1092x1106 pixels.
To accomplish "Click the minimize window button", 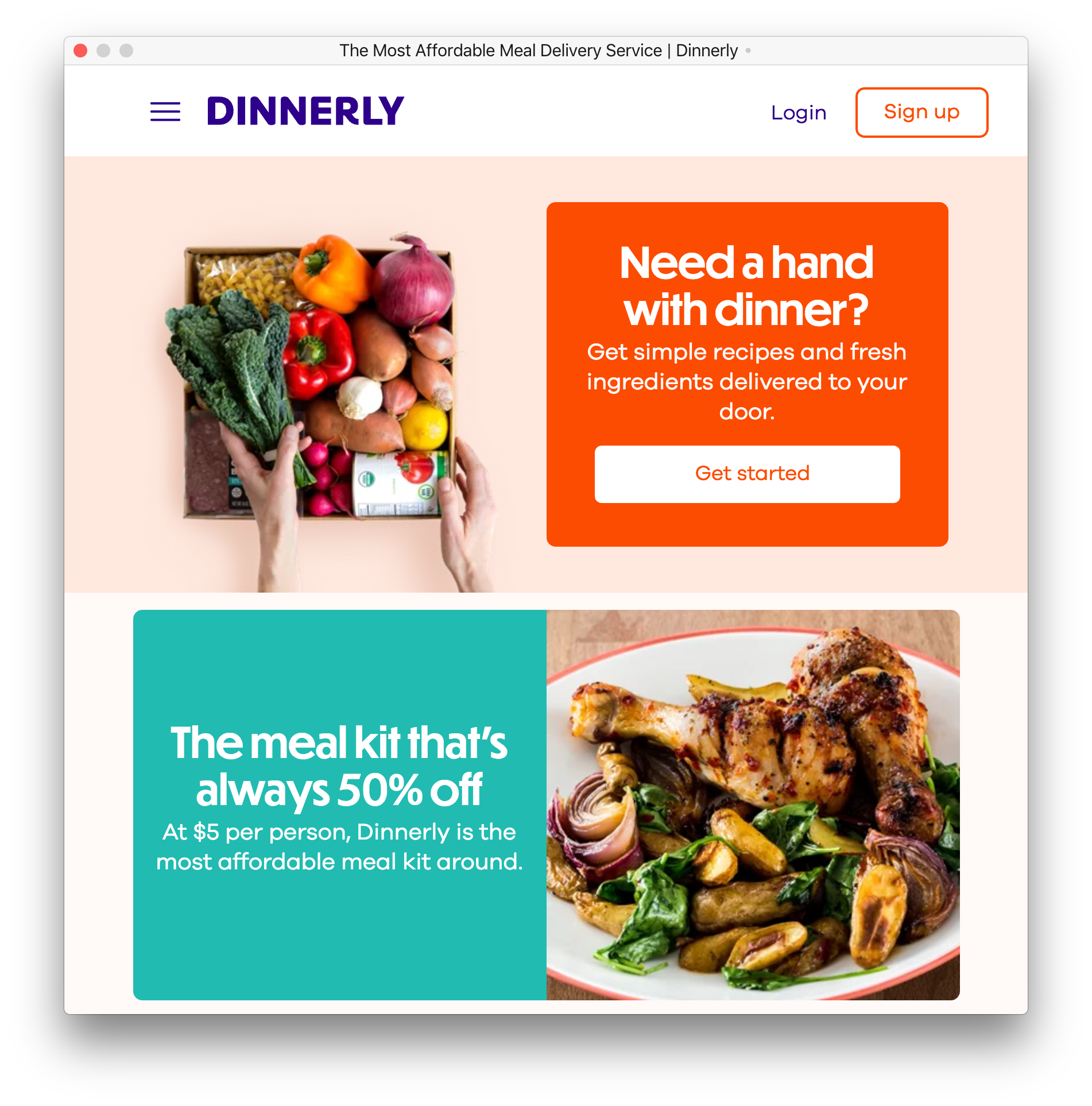I will pos(103,51).
